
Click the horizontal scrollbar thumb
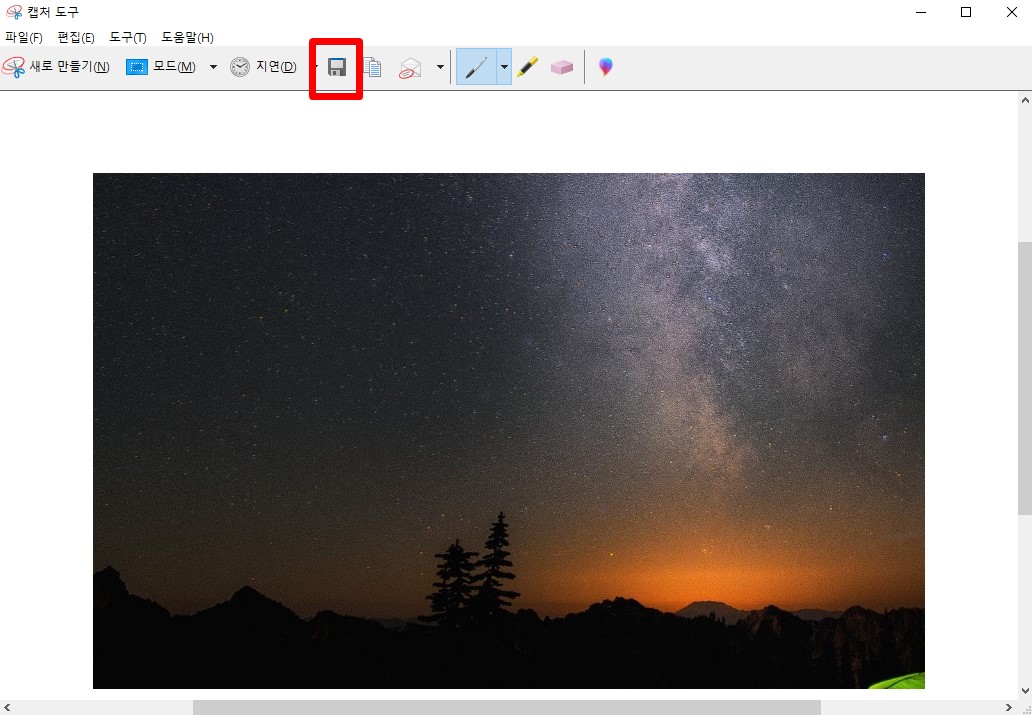click(x=507, y=707)
